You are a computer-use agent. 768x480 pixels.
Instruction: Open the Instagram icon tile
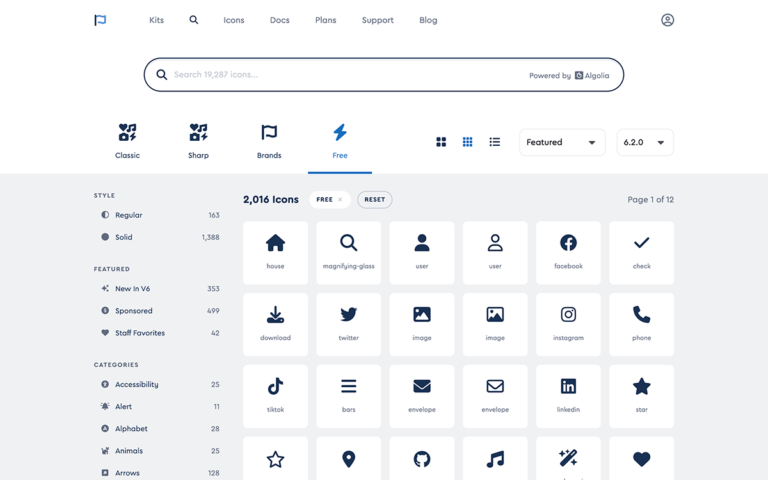(568, 323)
